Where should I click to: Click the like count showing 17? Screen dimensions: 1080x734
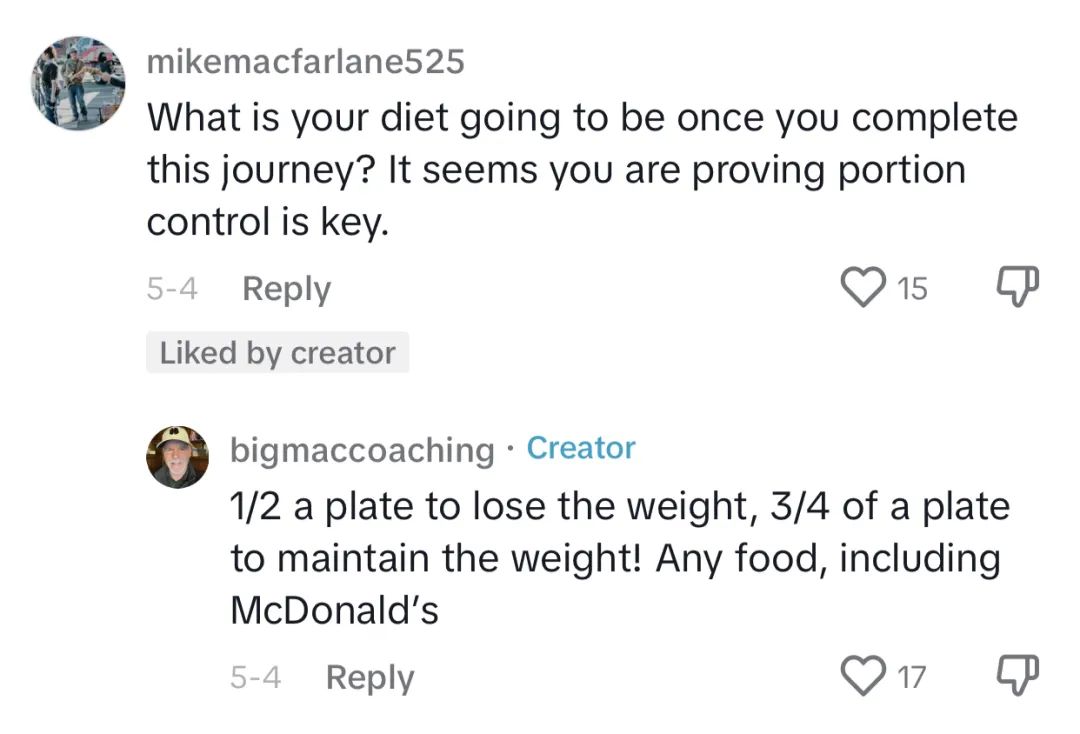coord(911,678)
